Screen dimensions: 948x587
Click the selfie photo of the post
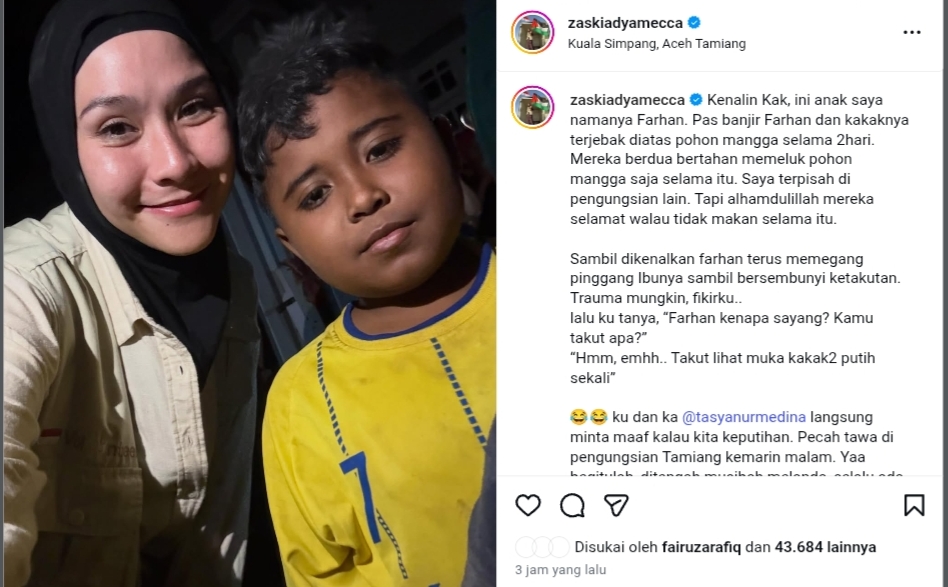point(250,293)
